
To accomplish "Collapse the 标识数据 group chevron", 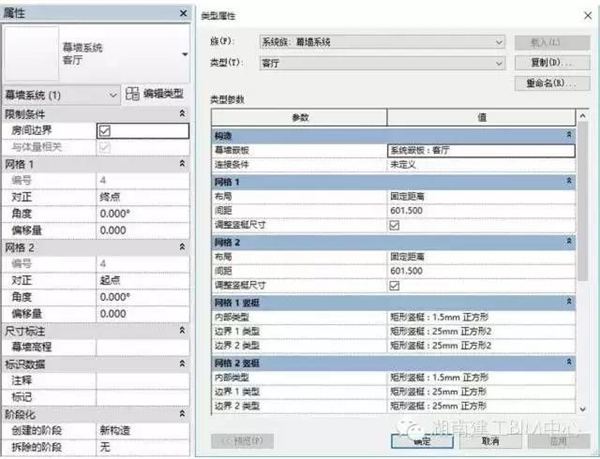I will (x=181, y=362).
